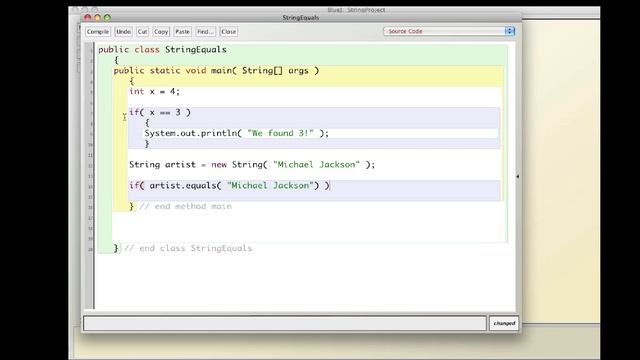Click the "public static void main" line
Screen dimensions: 640x360
(x=216, y=71)
